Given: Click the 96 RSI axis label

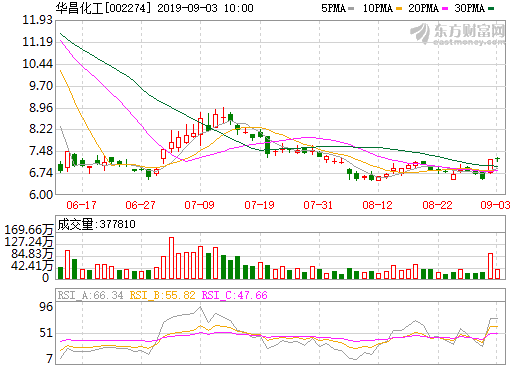Looking at the screenshot, I should [46, 307].
